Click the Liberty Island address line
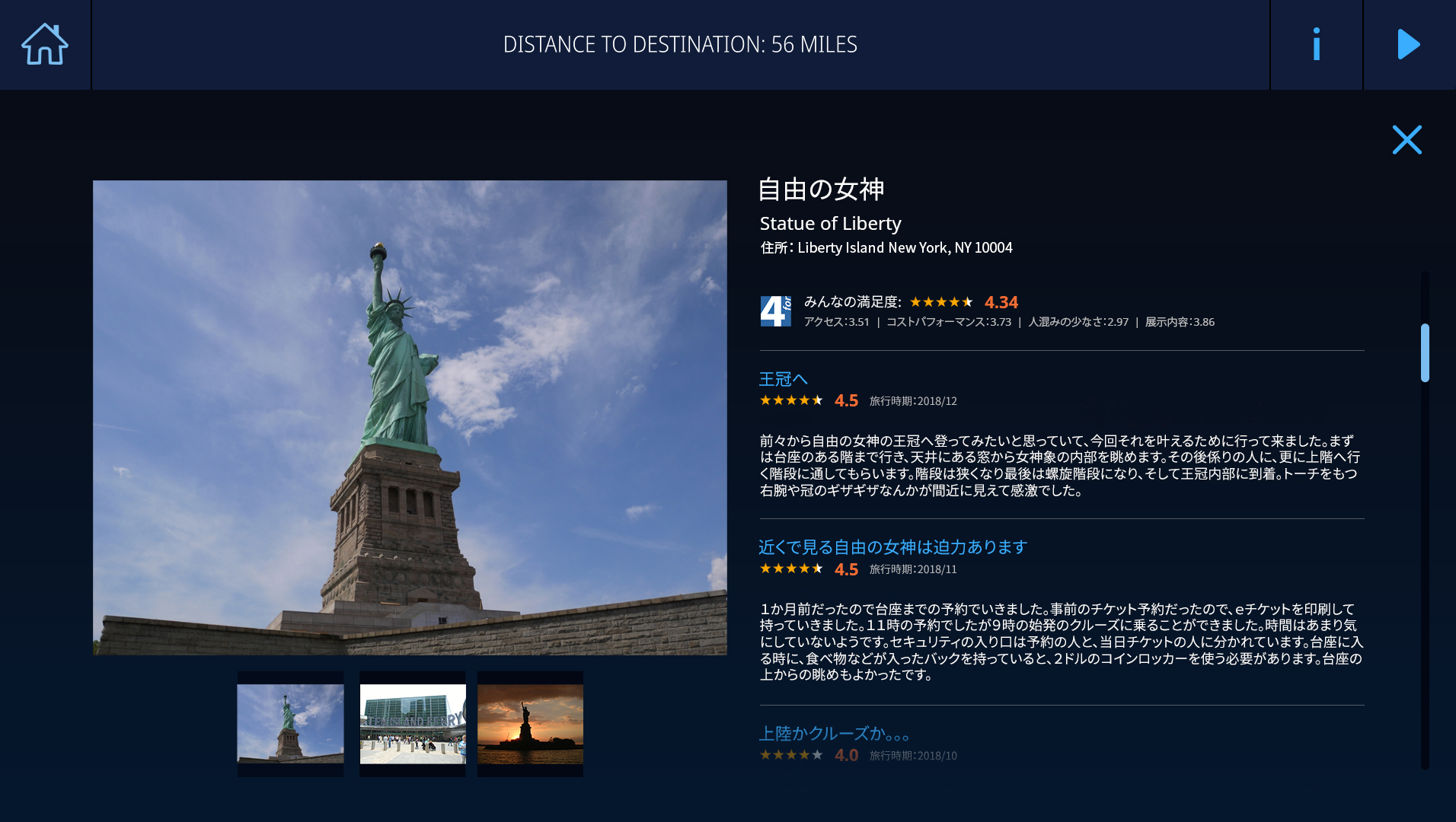This screenshot has width=1456, height=822. (x=886, y=248)
